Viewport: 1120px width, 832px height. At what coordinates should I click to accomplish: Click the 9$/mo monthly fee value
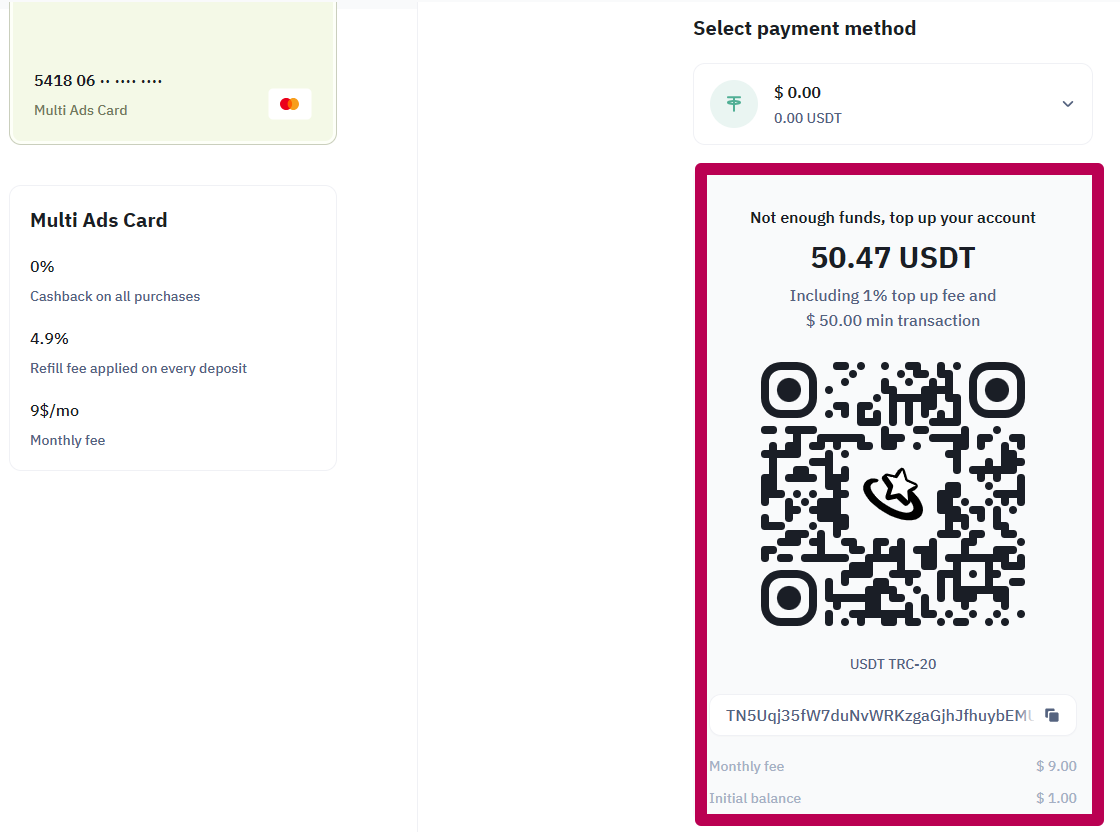click(54, 411)
